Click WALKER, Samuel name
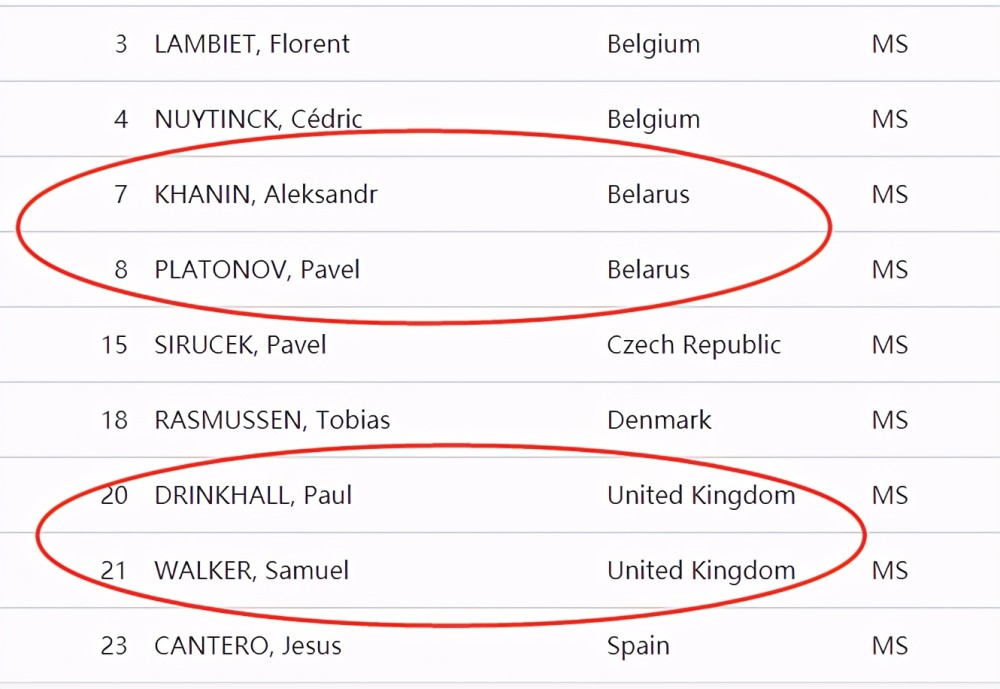Image resolution: width=1000 pixels, height=689 pixels. [252, 571]
